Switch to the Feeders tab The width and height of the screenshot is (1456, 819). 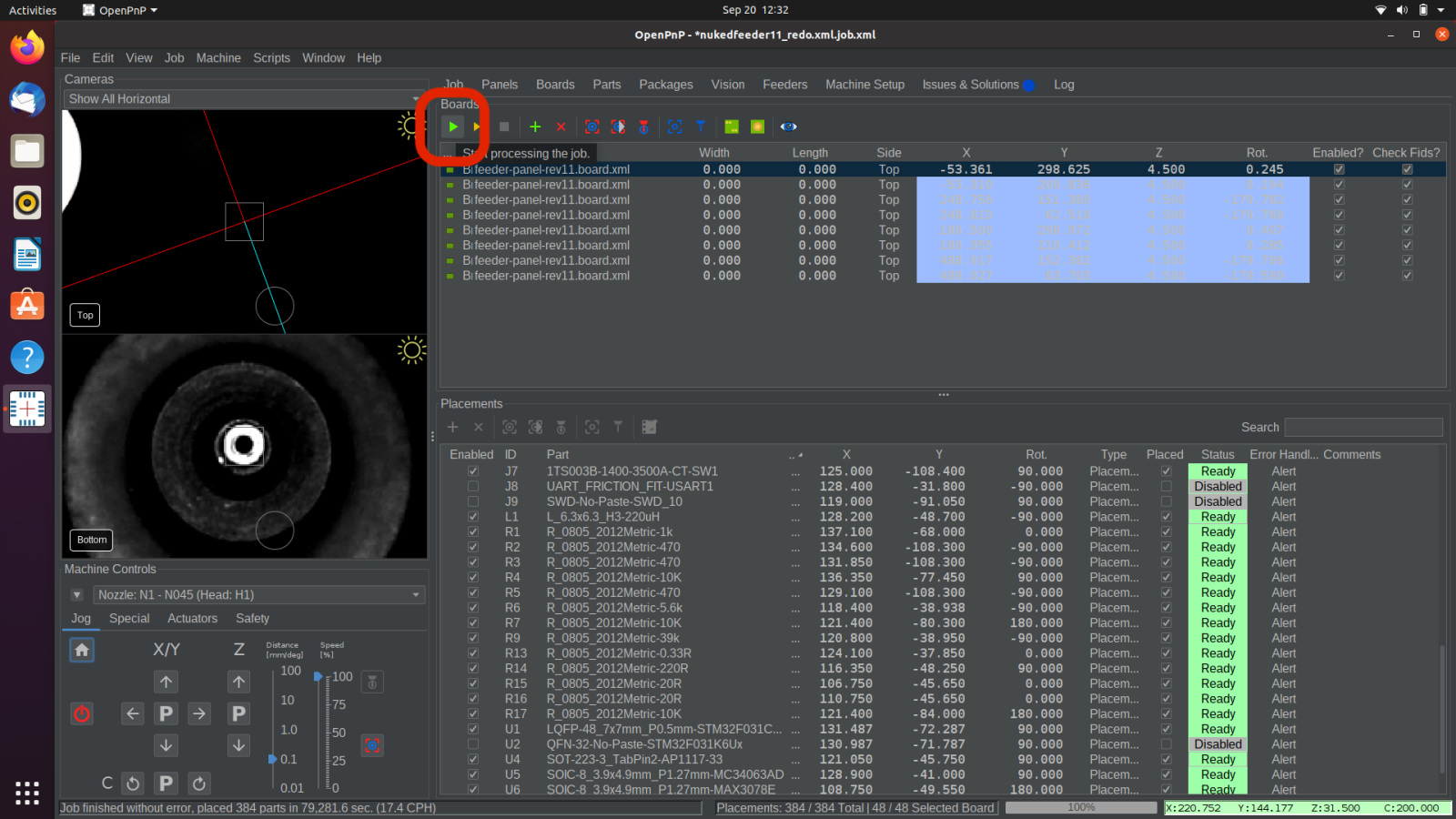[x=784, y=85]
